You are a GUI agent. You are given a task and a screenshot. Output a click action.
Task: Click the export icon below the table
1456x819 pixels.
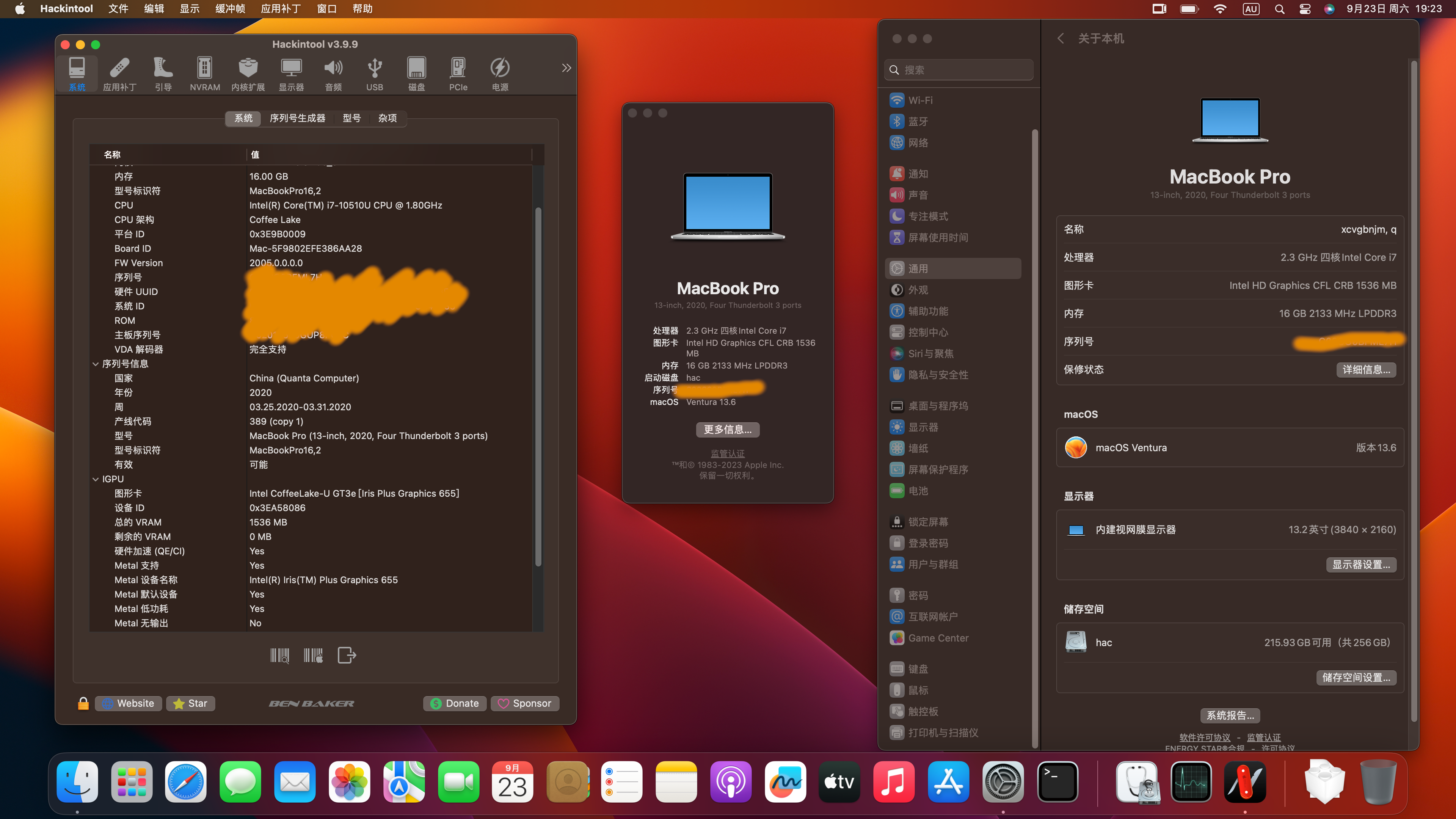[347, 655]
